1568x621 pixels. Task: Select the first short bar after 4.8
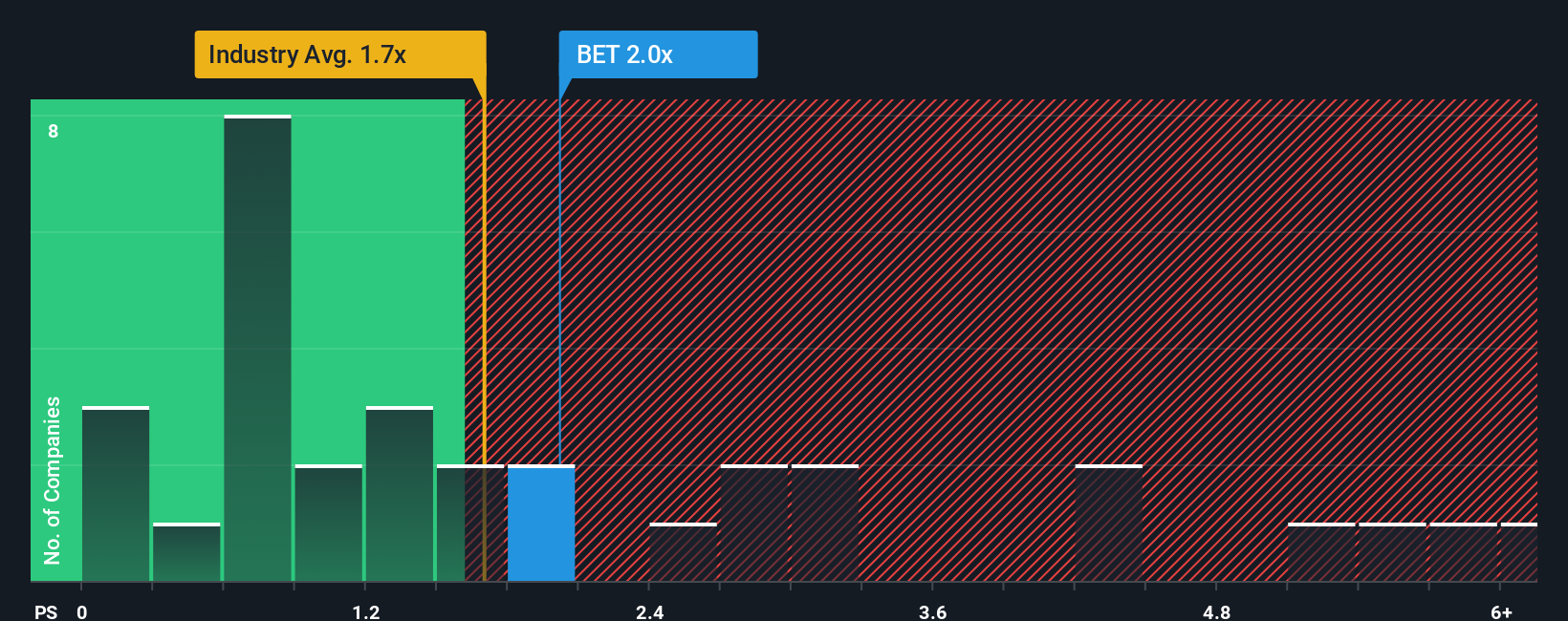[1321, 552]
